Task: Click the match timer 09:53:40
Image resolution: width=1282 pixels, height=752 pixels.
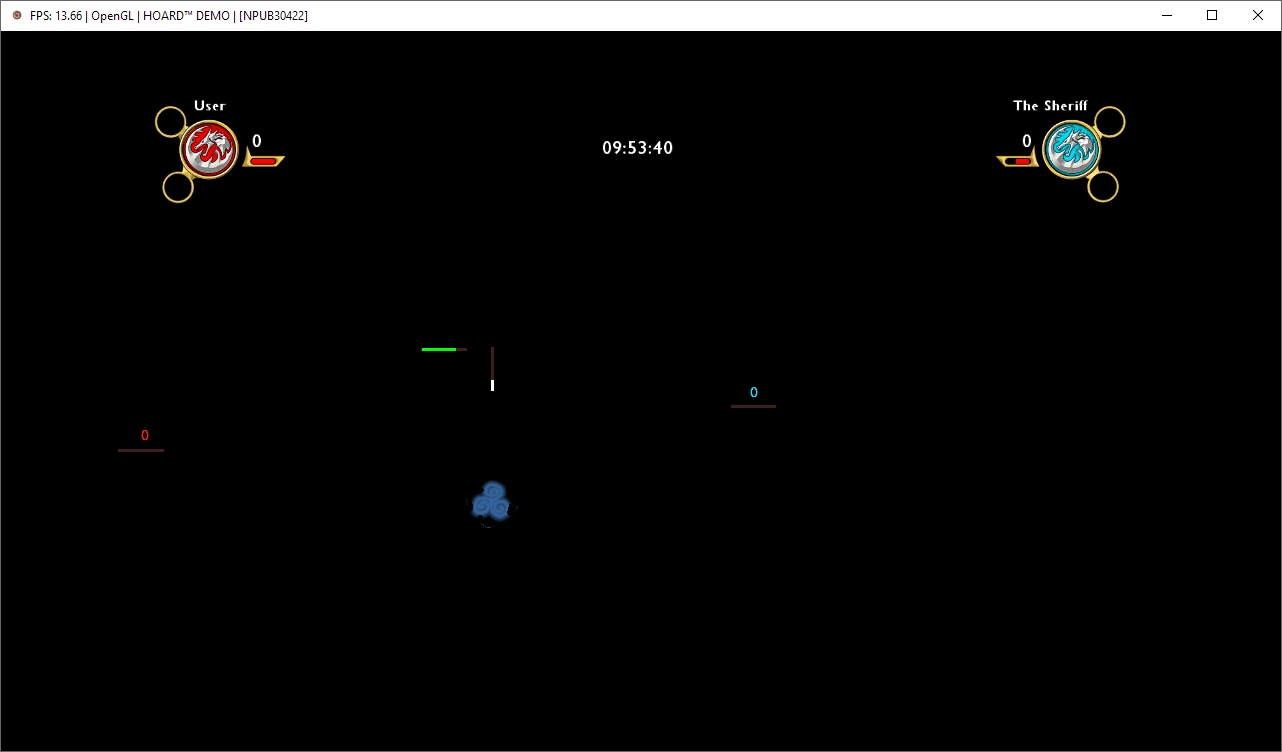Action: pyautogui.click(x=637, y=148)
